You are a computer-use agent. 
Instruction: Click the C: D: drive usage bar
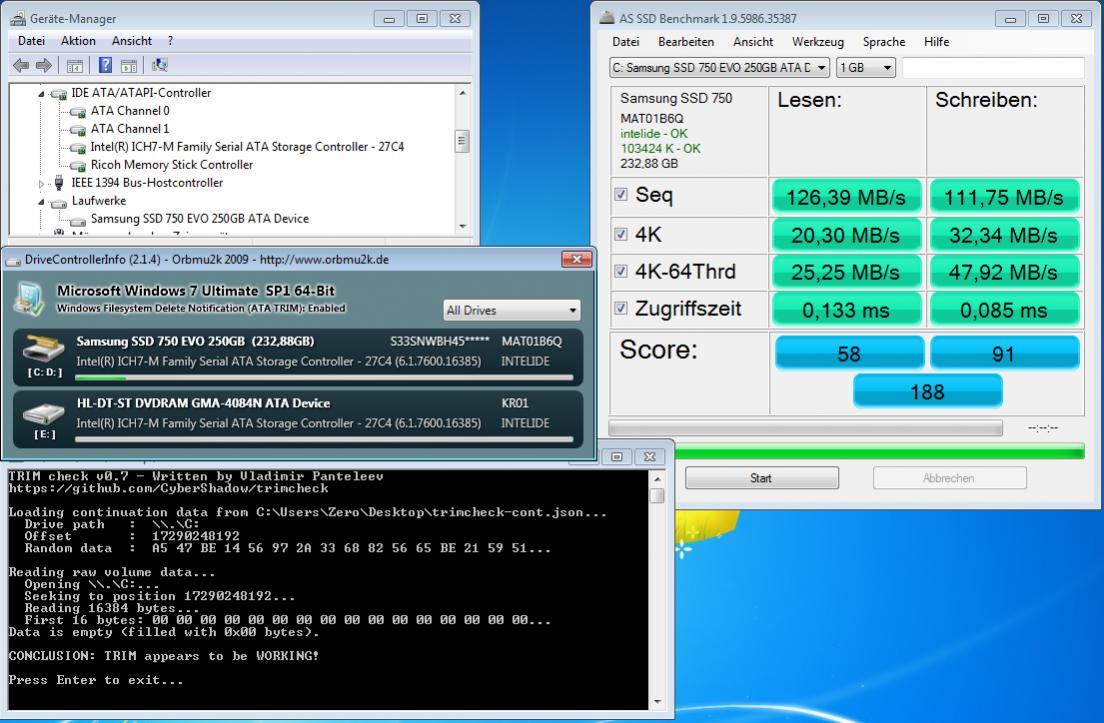(x=324, y=378)
